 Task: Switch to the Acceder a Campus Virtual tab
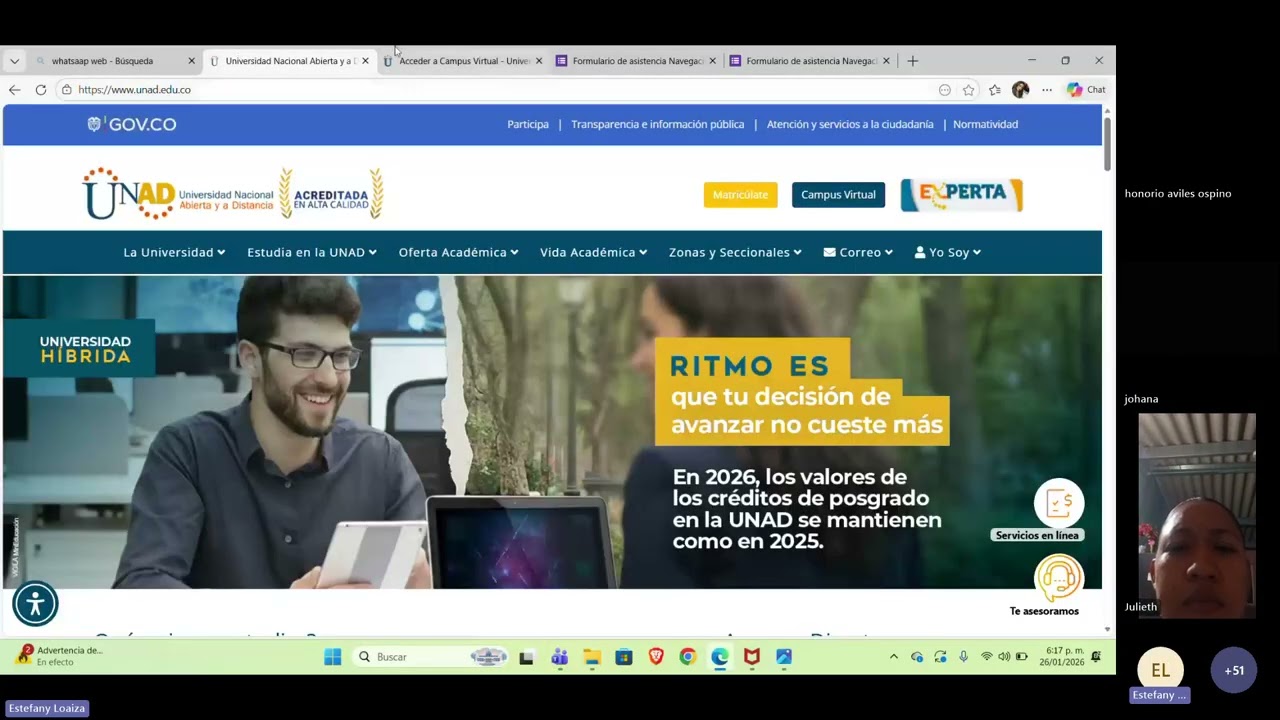(x=464, y=61)
